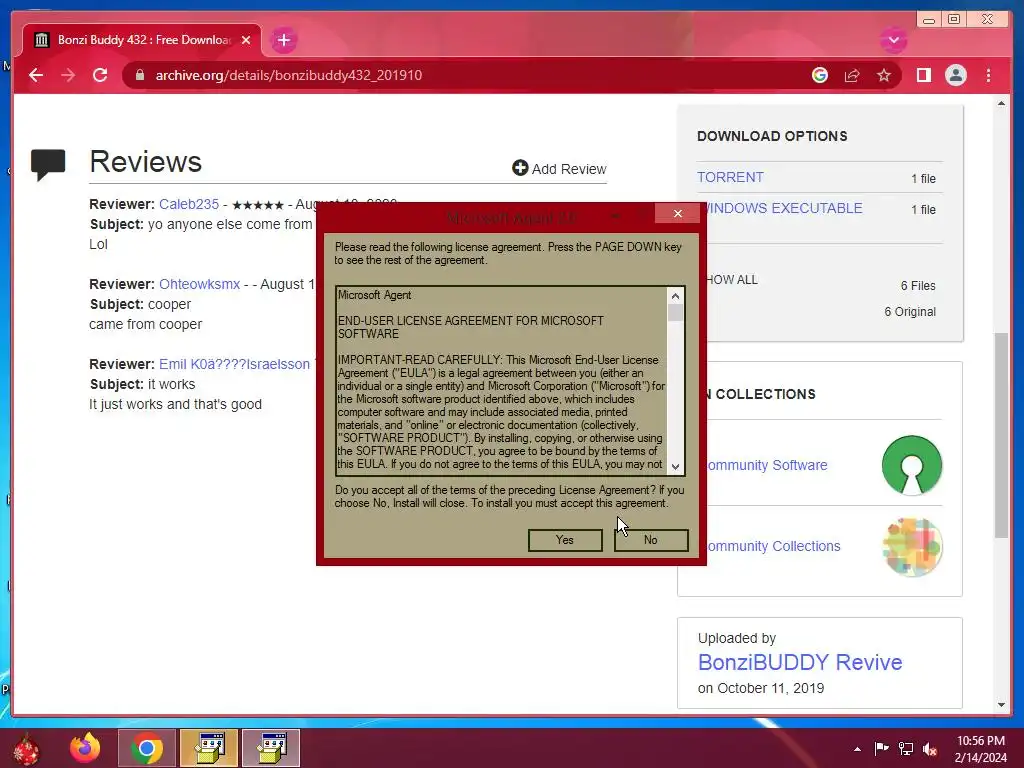Click SHOW ALL files link
This screenshot has width=1024, height=768.
[731, 280]
